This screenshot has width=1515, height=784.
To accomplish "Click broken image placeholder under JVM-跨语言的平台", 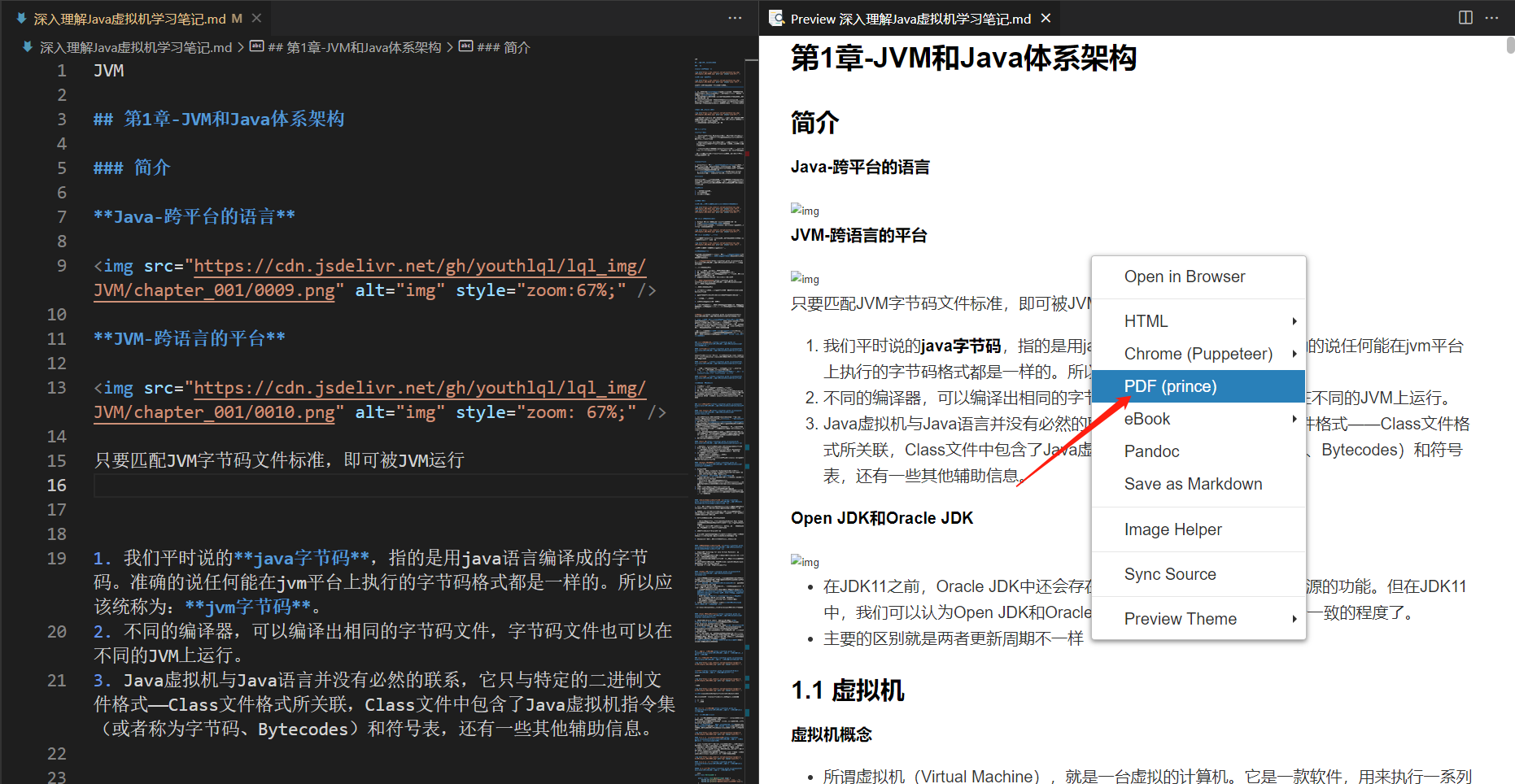I will pos(804,278).
